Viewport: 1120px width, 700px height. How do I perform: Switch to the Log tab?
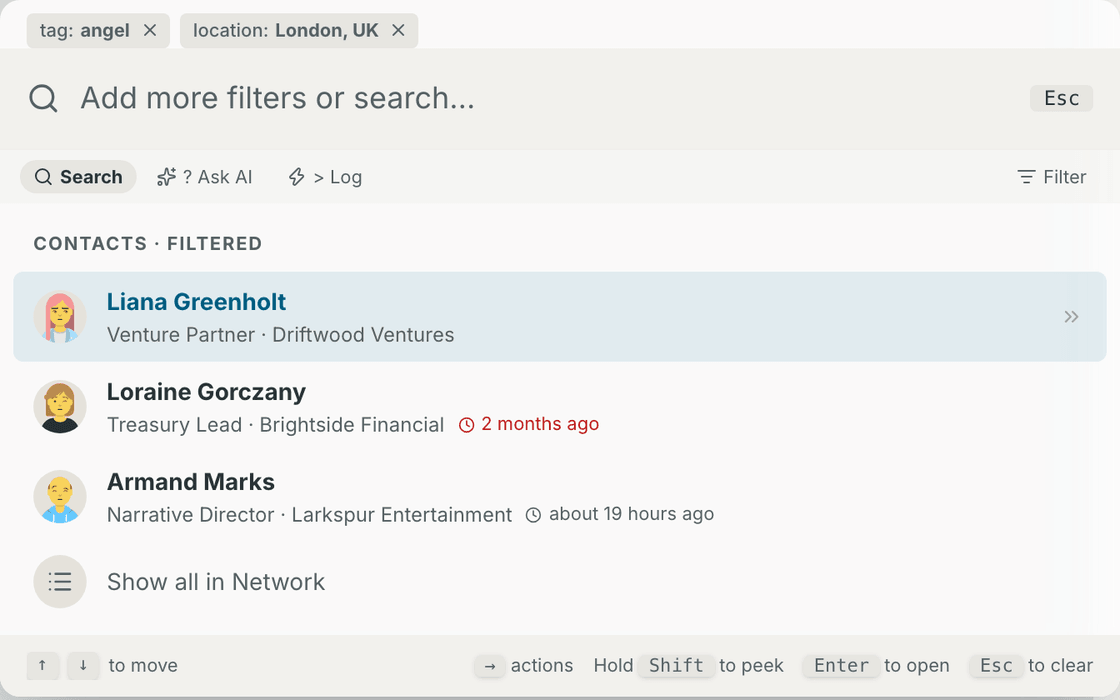(325, 176)
